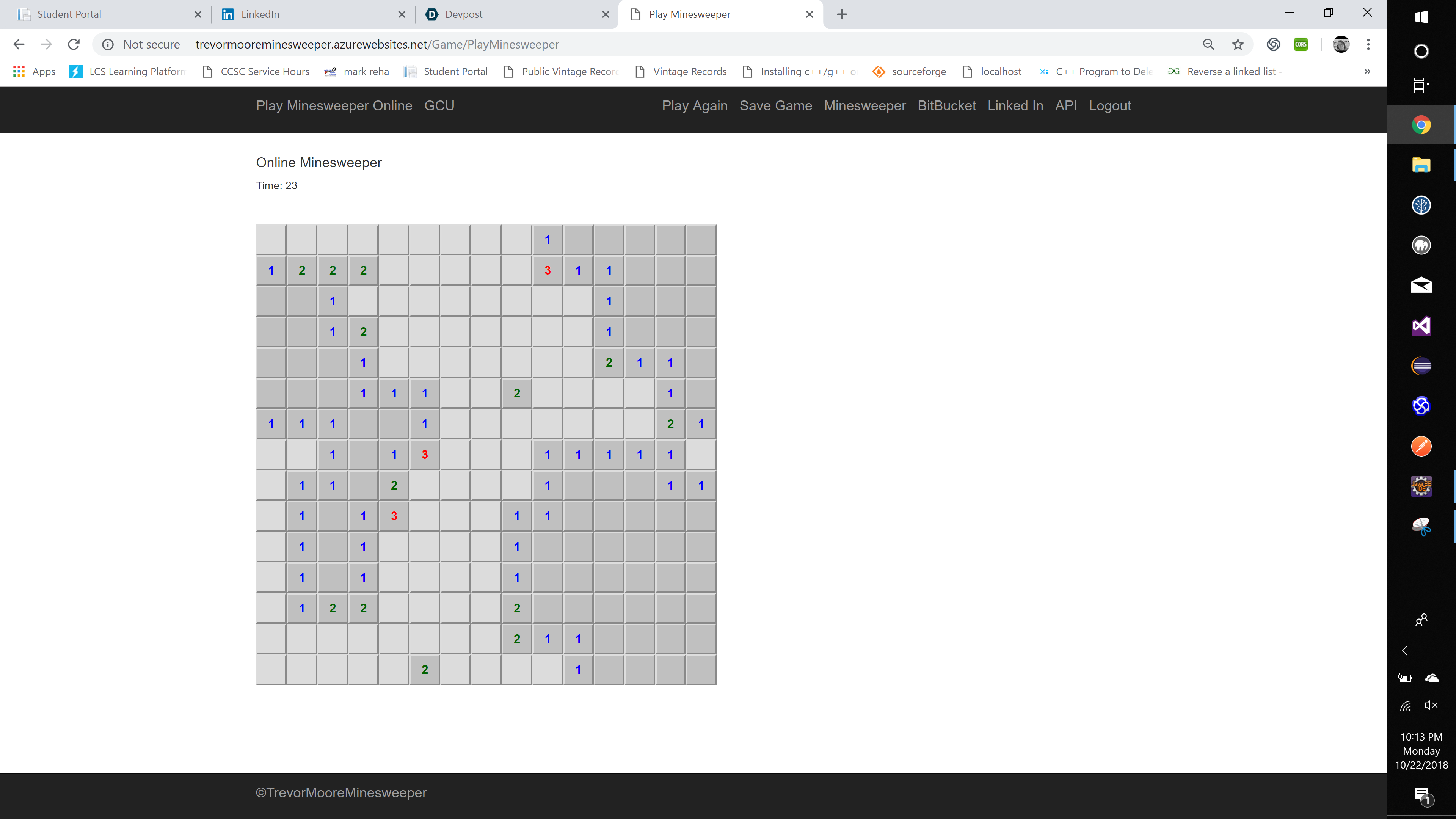This screenshot has height=819, width=1456.
Task: Expand the hidden system tray icons arrow
Action: click(x=1404, y=651)
